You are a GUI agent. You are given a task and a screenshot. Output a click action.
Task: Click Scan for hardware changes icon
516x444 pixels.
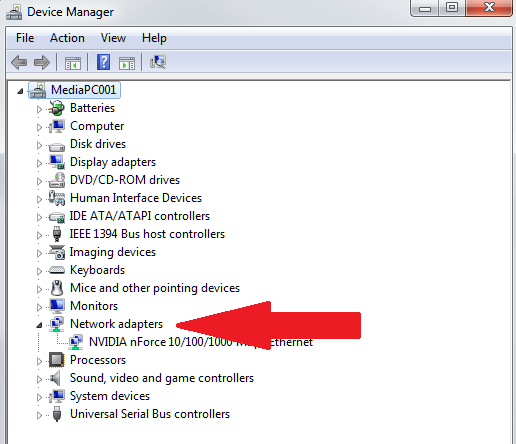click(158, 62)
